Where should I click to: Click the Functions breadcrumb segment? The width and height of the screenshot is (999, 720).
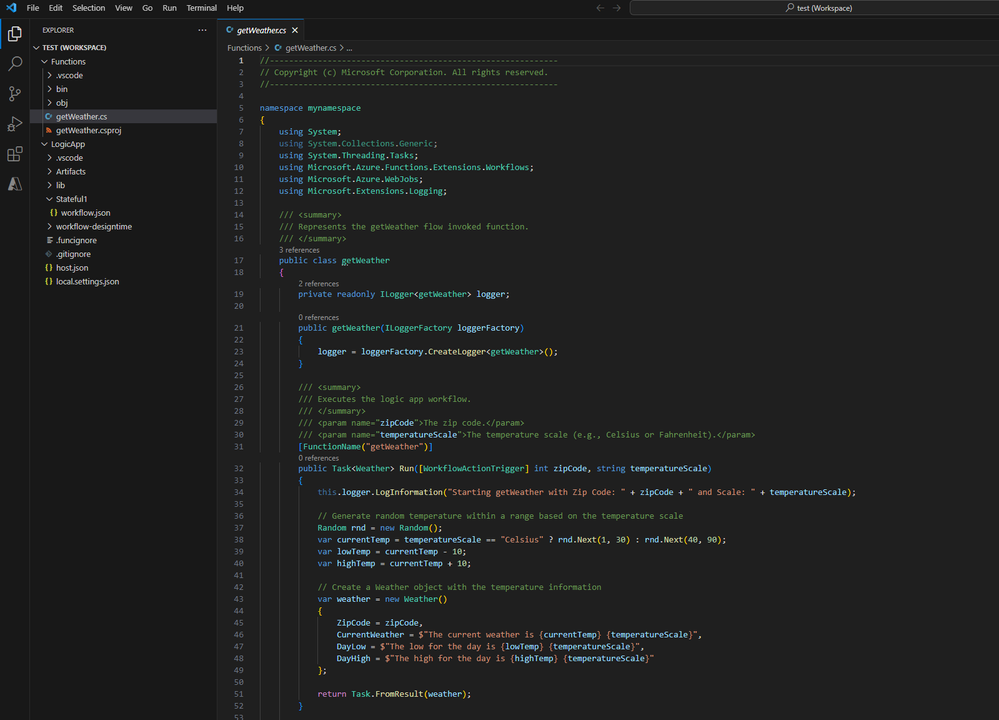click(x=244, y=48)
